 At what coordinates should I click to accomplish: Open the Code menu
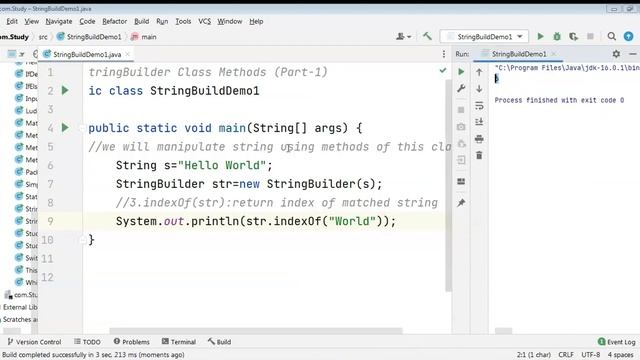point(87,21)
